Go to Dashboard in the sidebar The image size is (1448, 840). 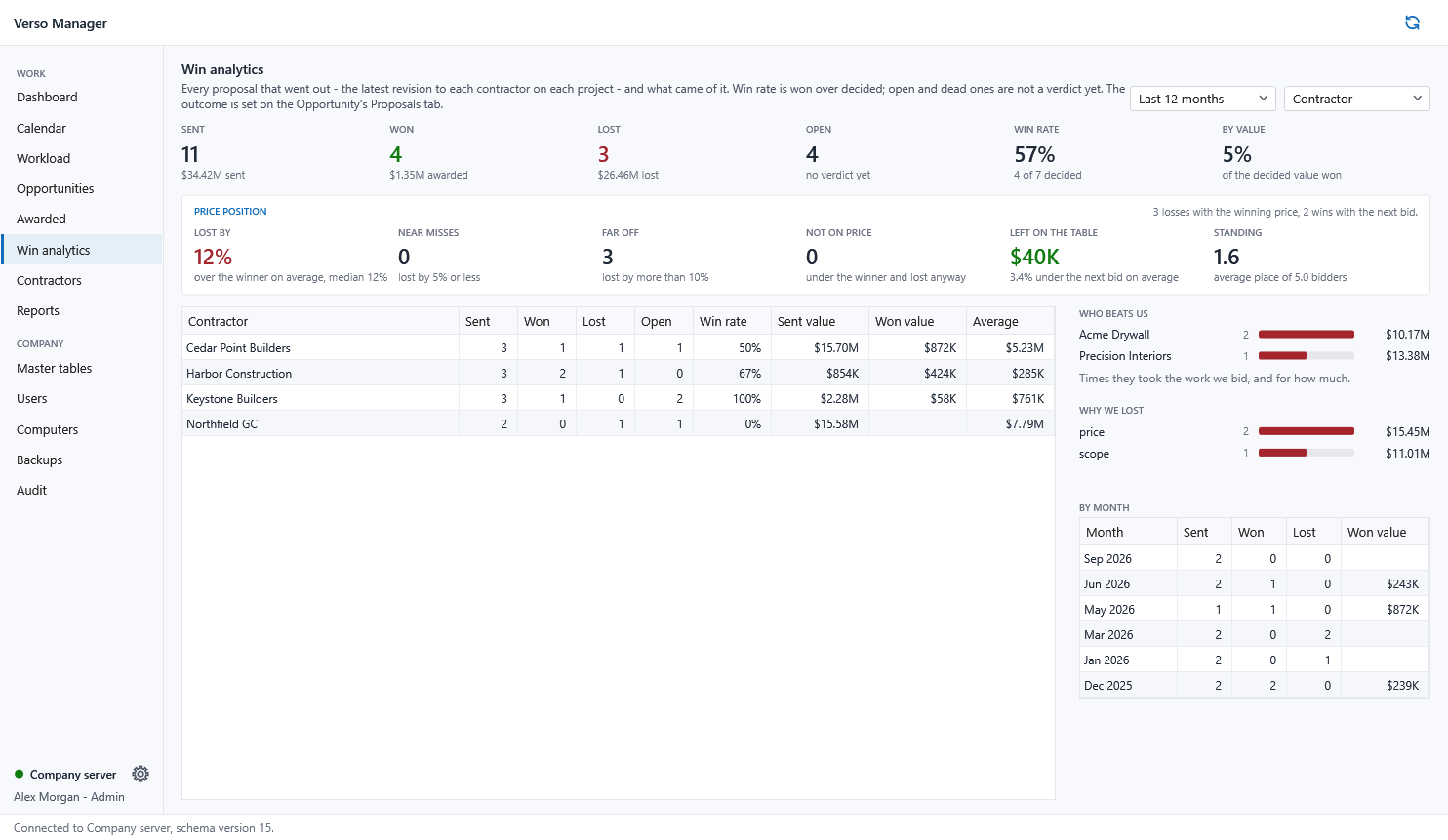click(x=82, y=98)
